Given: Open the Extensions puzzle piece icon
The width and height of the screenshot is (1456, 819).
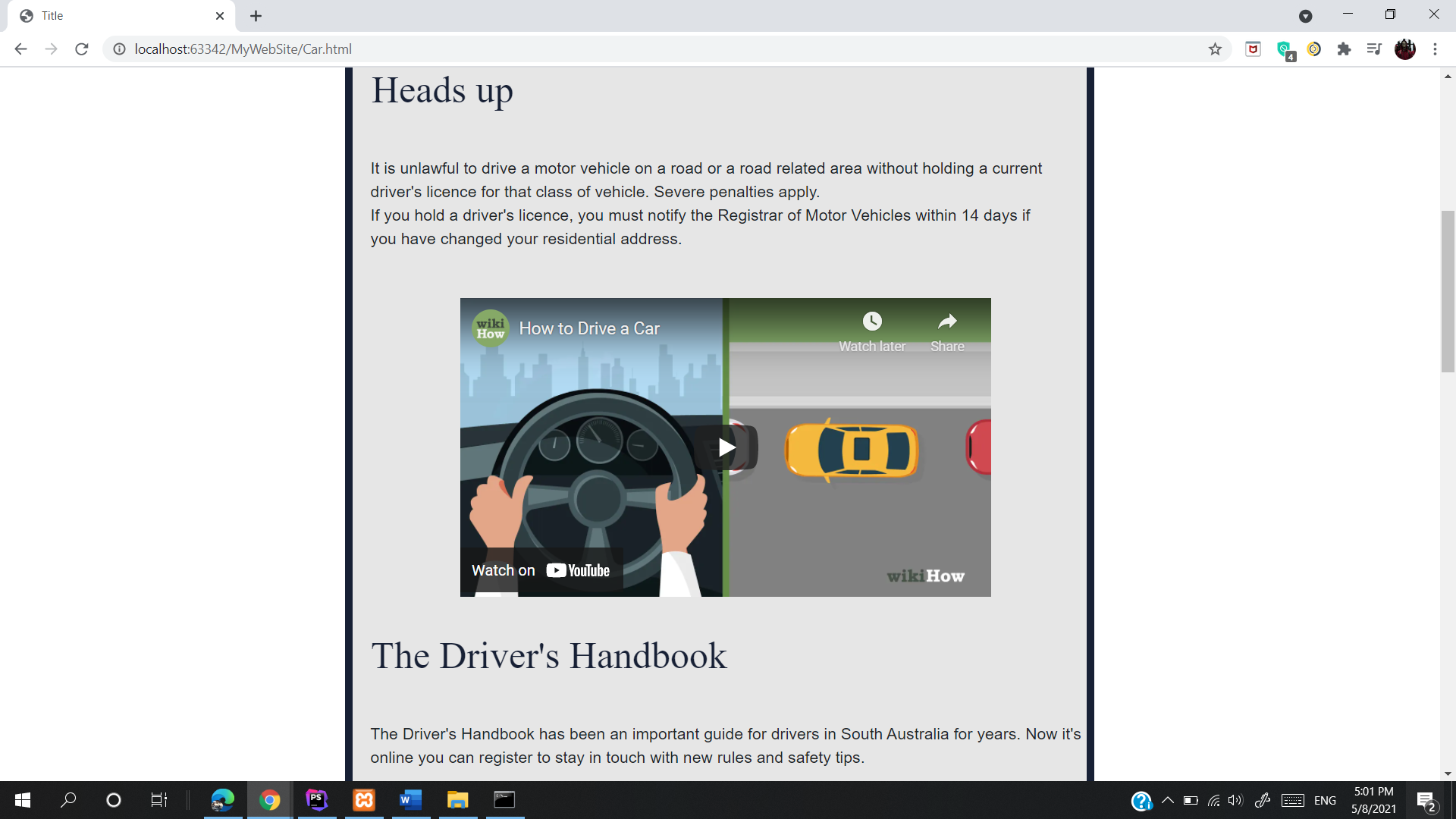Looking at the screenshot, I should pos(1345,49).
